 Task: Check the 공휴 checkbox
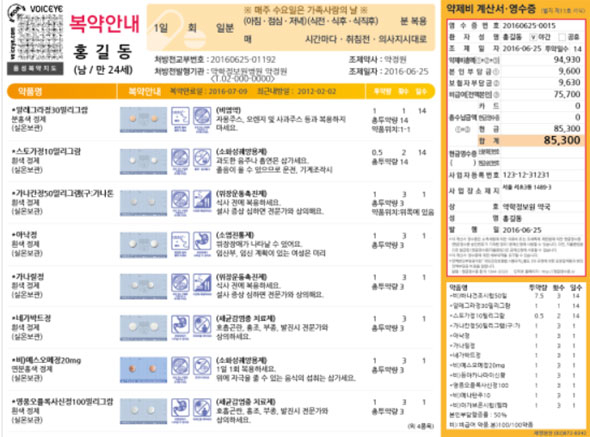(562, 37)
